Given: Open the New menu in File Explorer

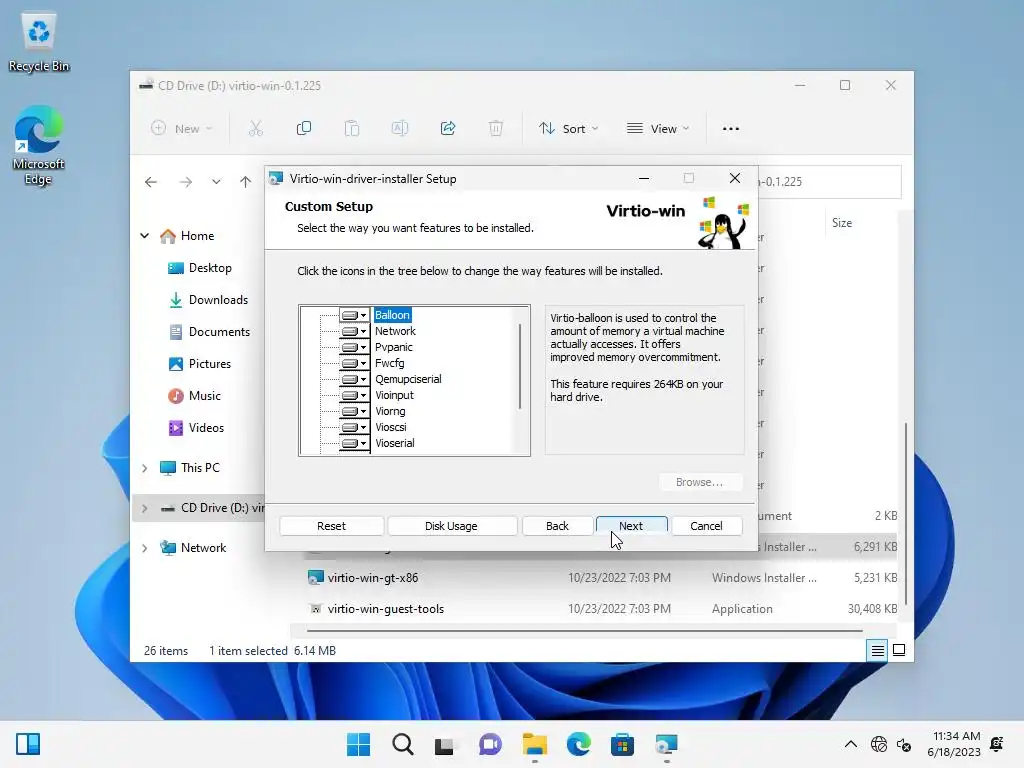Looking at the screenshot, I should 182,129.
